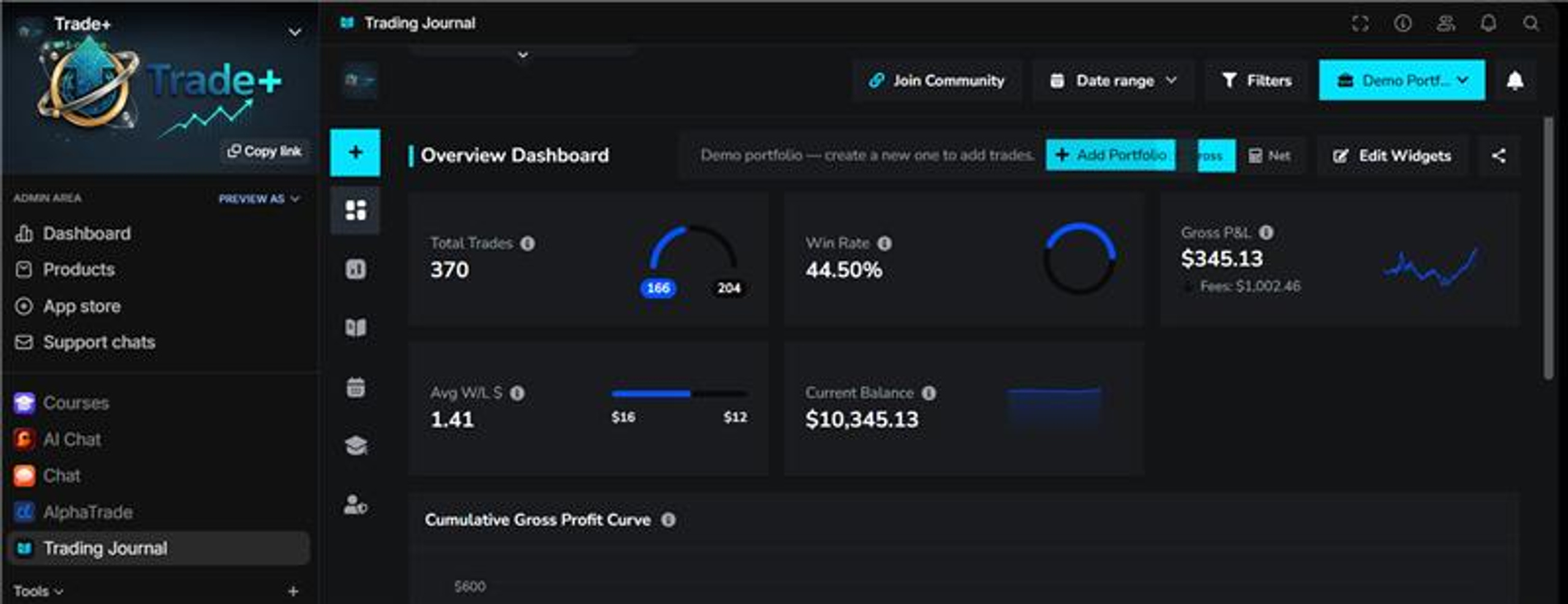The image size is (1568, 604).
Task: Open the graduation cap sidebar icon
Action: 356,445
